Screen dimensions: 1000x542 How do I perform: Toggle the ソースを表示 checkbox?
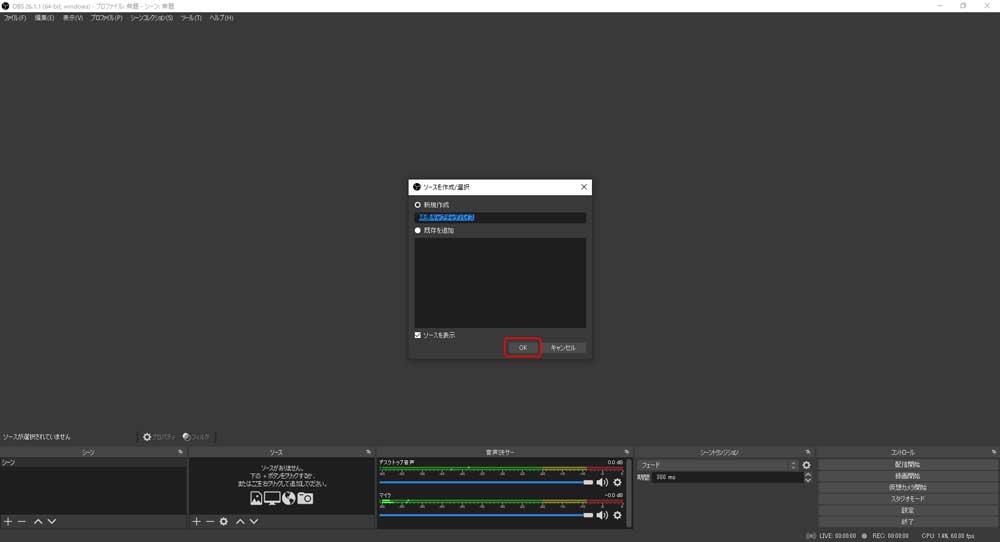coord(418,335)
